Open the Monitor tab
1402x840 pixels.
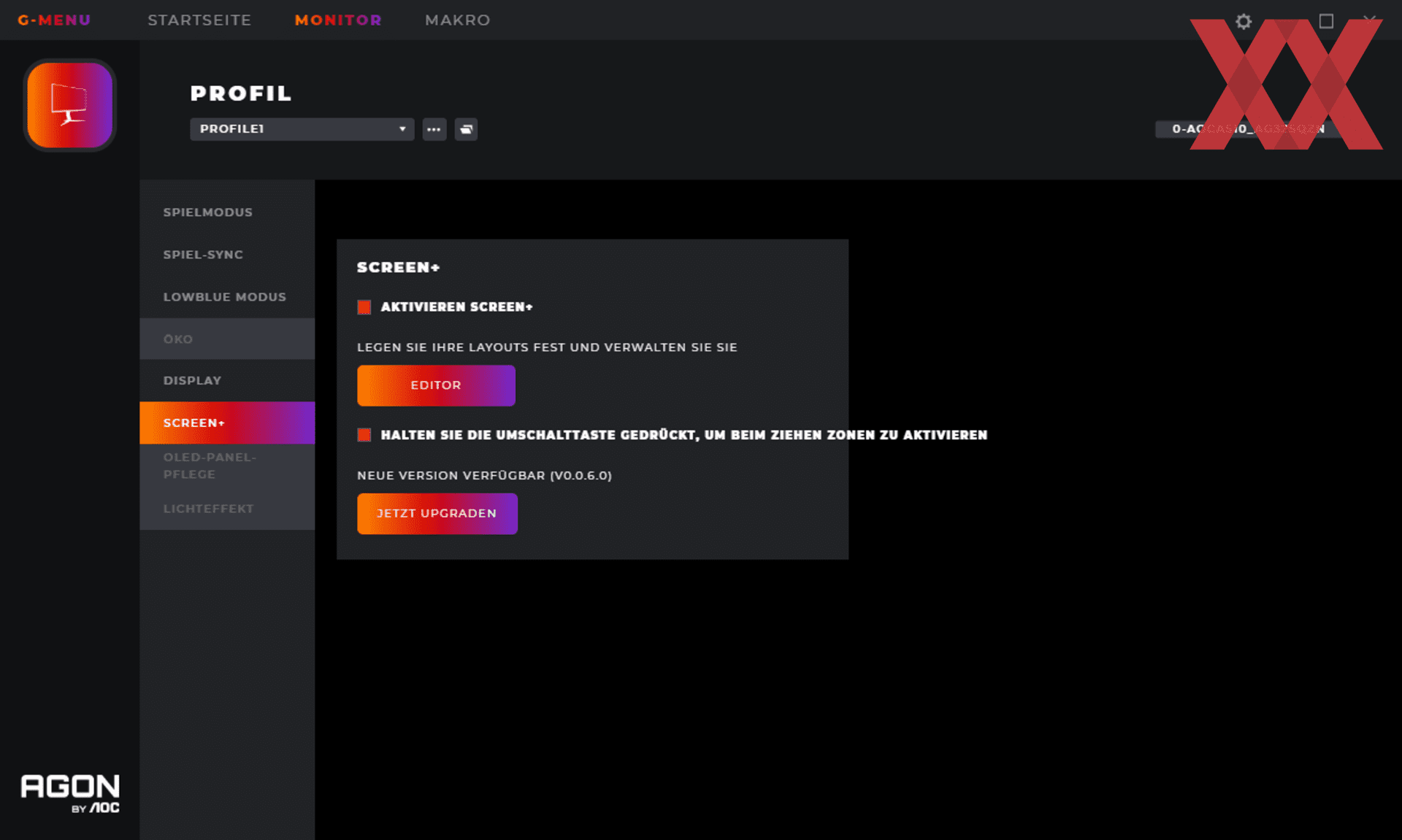click(x=338, y=20)
